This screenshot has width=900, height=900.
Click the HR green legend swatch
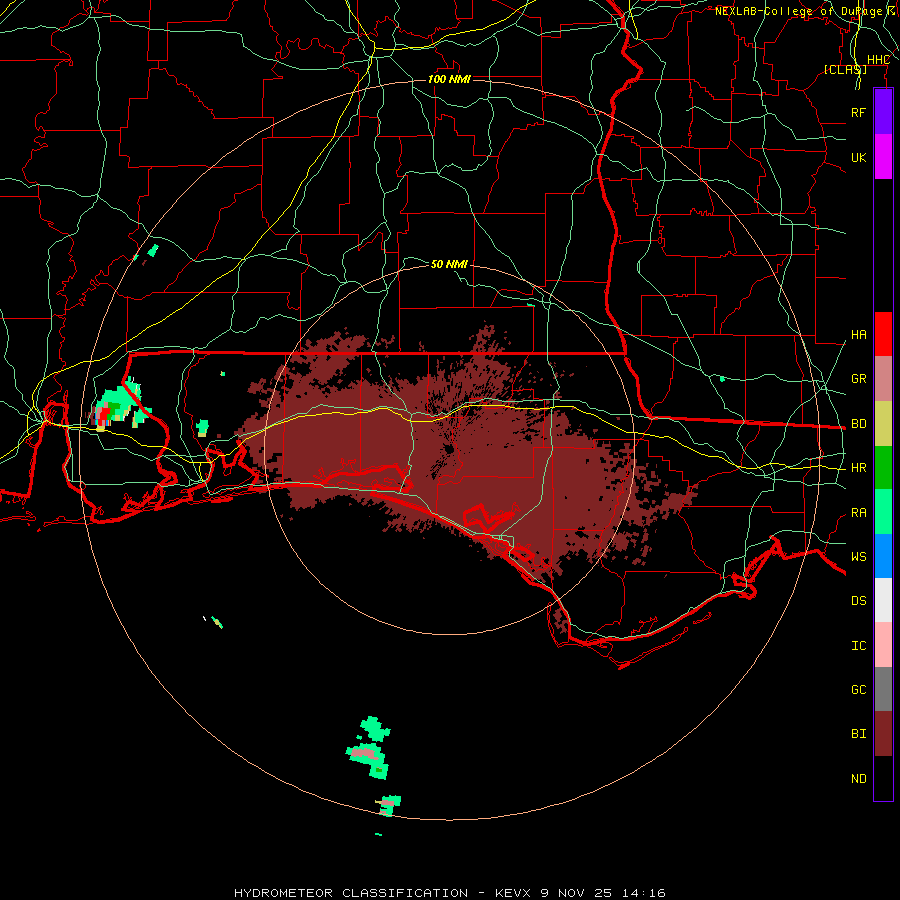pyautogui.click(x=883, y=467)
